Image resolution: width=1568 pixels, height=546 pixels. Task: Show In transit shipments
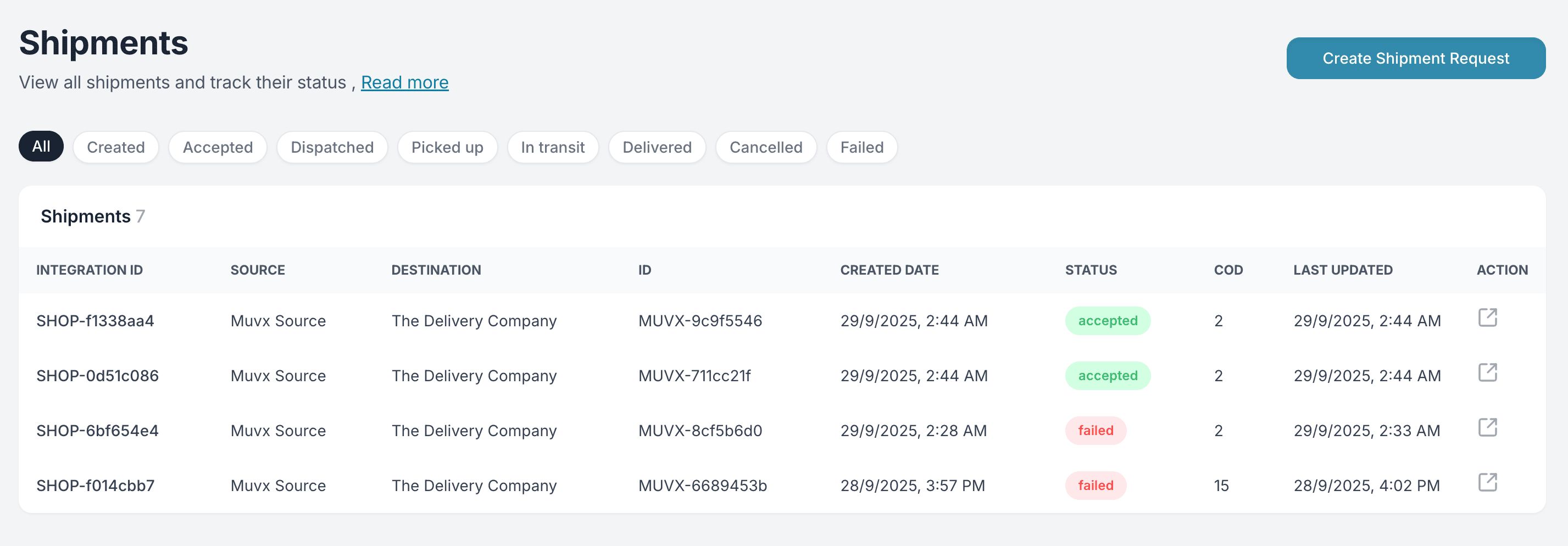552,147
